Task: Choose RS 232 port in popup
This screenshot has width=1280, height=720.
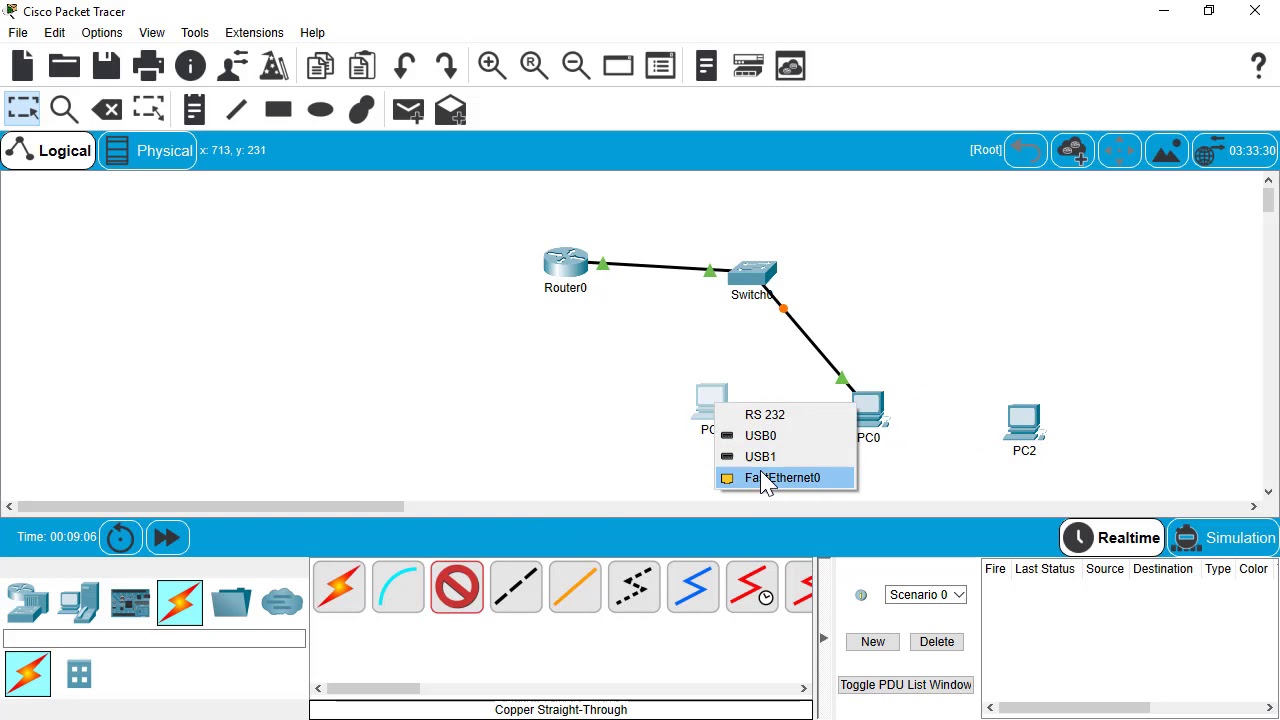Action: click(x=785, y=415)
